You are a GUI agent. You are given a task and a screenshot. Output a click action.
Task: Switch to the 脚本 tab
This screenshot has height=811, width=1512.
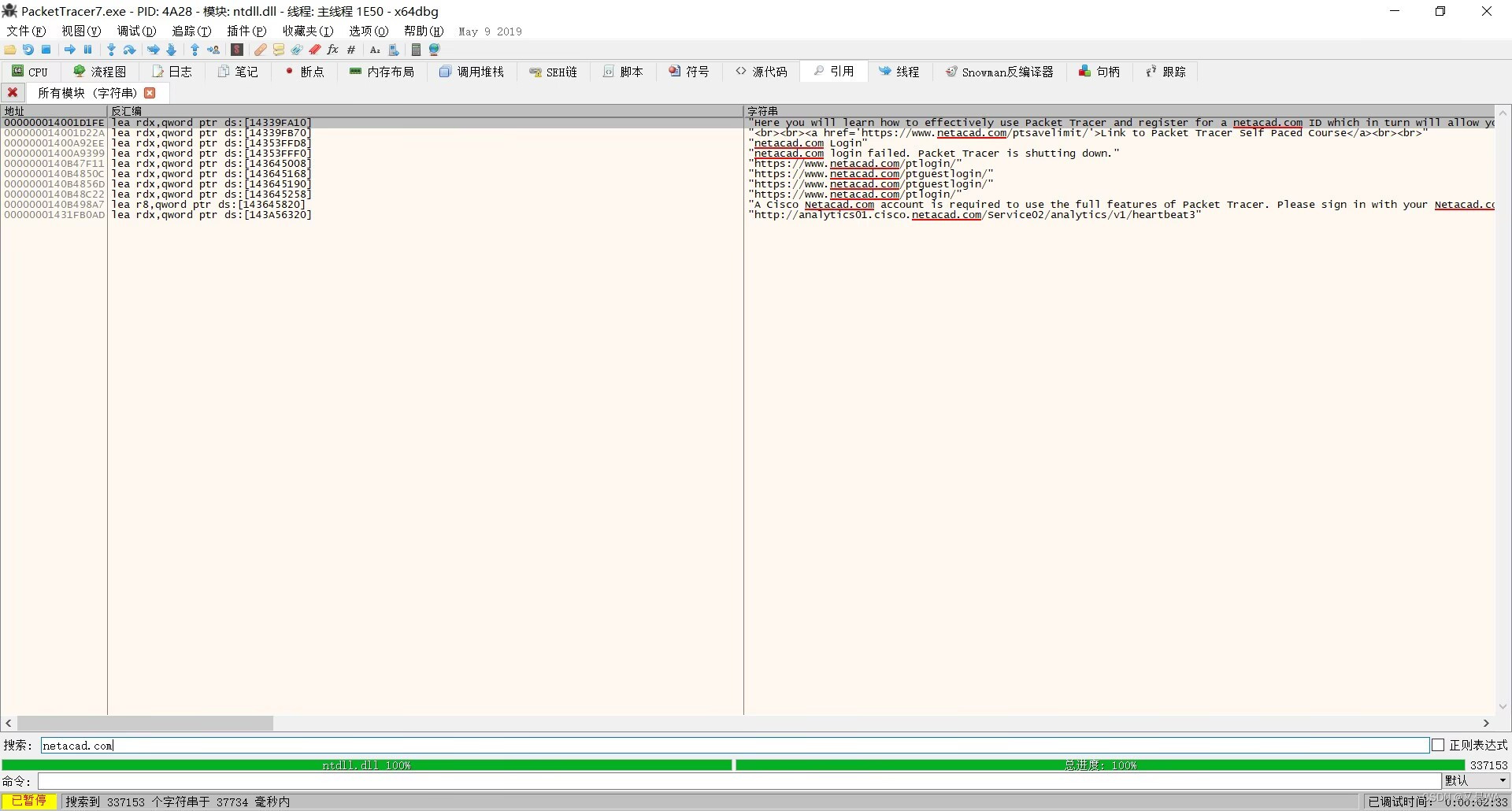pos(623,72)
